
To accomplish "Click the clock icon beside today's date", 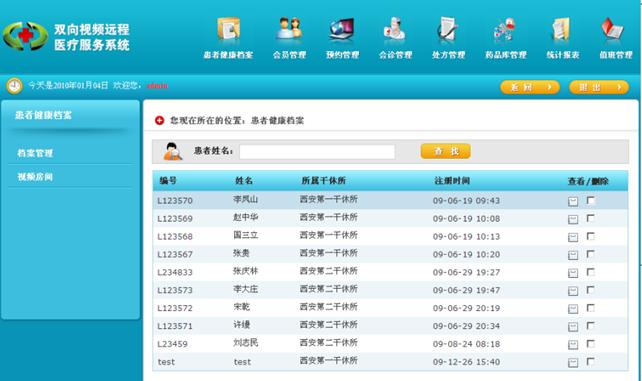I will pos(14,86).
